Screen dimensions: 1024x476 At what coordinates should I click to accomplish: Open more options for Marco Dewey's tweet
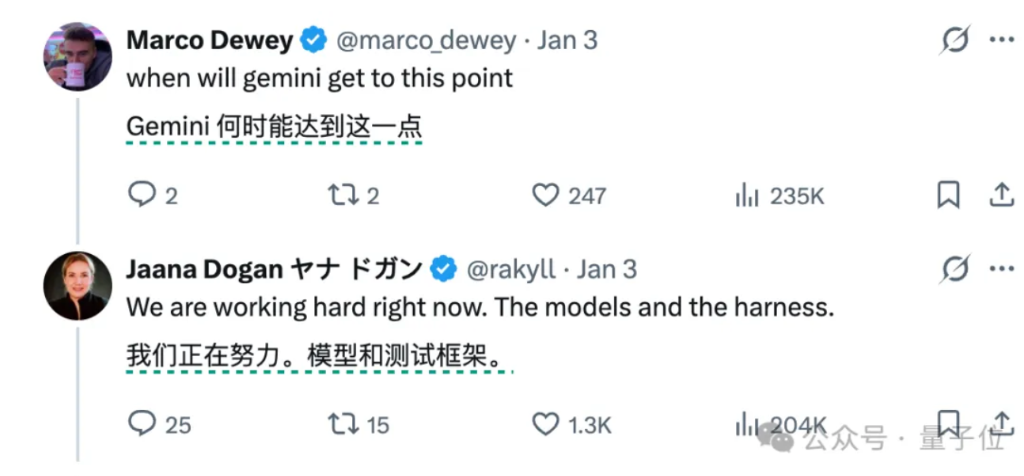(x=1001, y=40)
